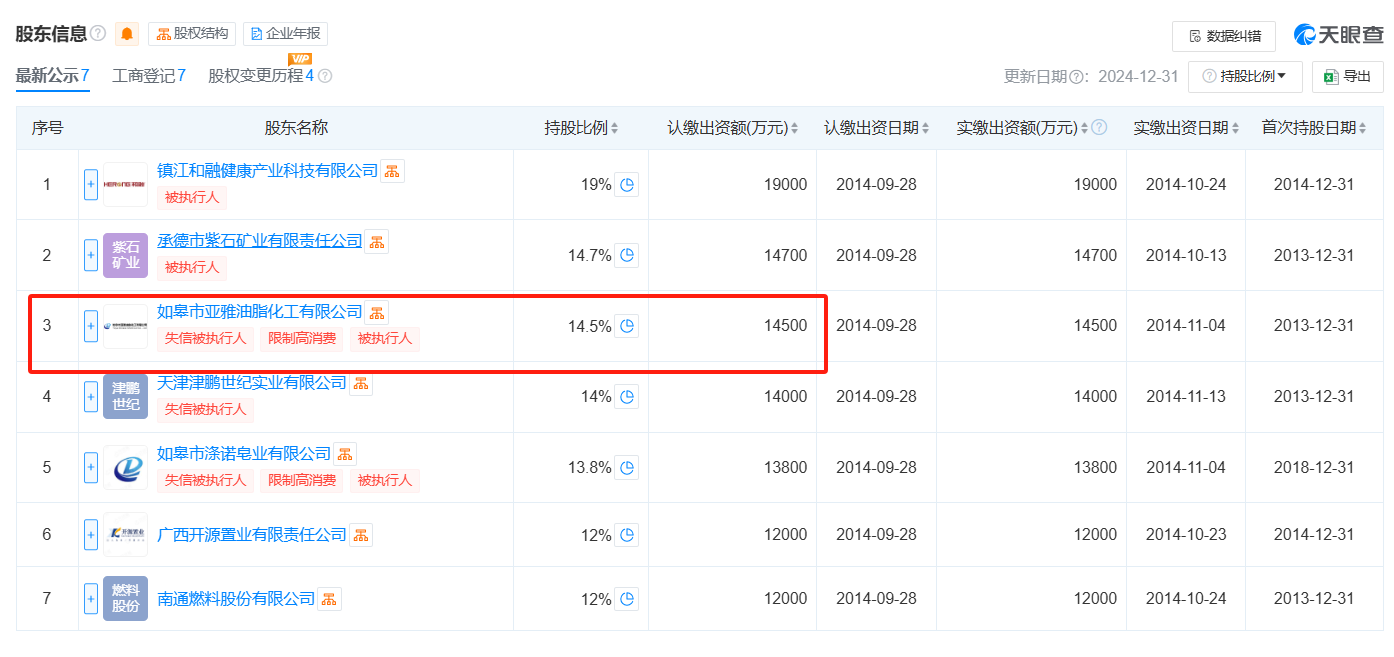Sort by 持股比例 column header
Image resolution: width=1394 pixels, height=657 pixels.
581,128
